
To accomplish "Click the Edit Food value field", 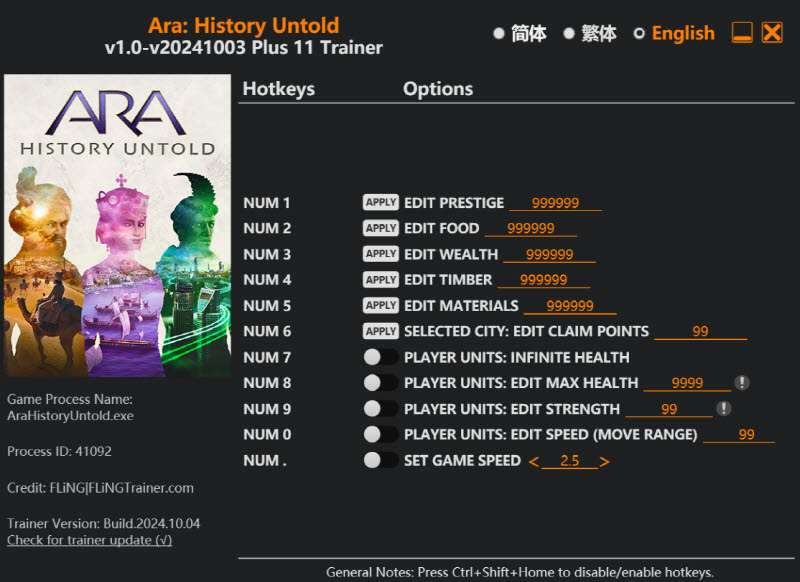I will tap(531, 228).
